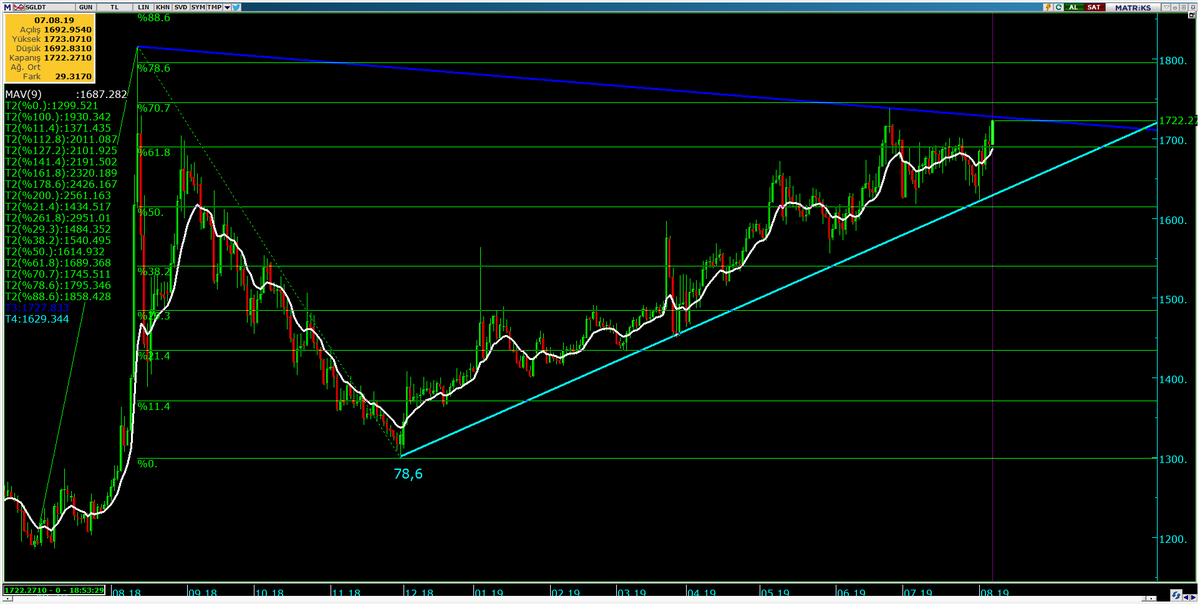1200x604 pixels.
Task: Click the 08.19 date on time axis
Action: pyautogui.click(x=996, y=594)
